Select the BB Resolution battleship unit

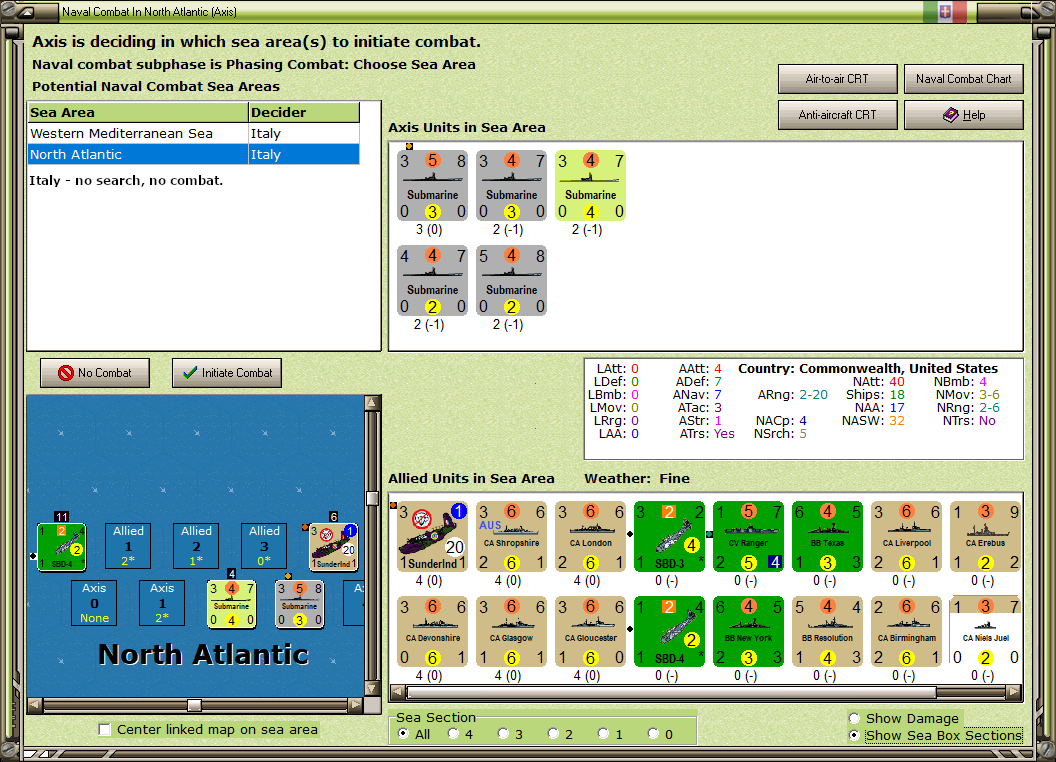[x=827, y=631]
